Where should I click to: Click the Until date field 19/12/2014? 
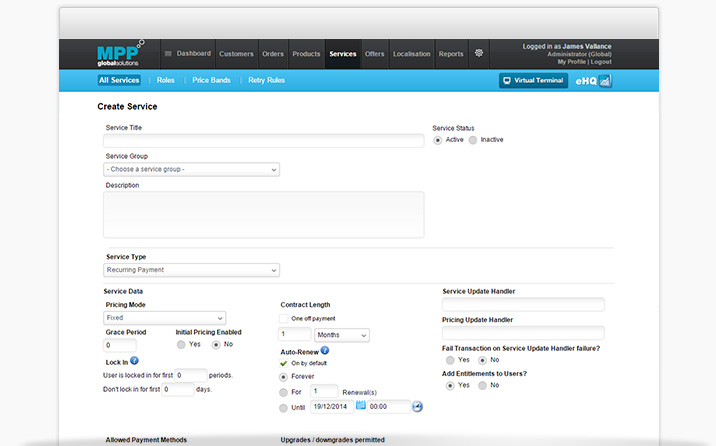332,407
